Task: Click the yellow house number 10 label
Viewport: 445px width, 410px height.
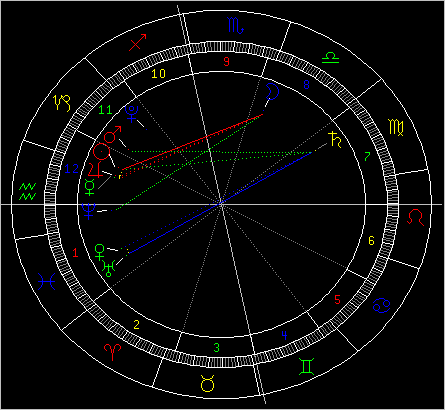Action: (158, 74)
